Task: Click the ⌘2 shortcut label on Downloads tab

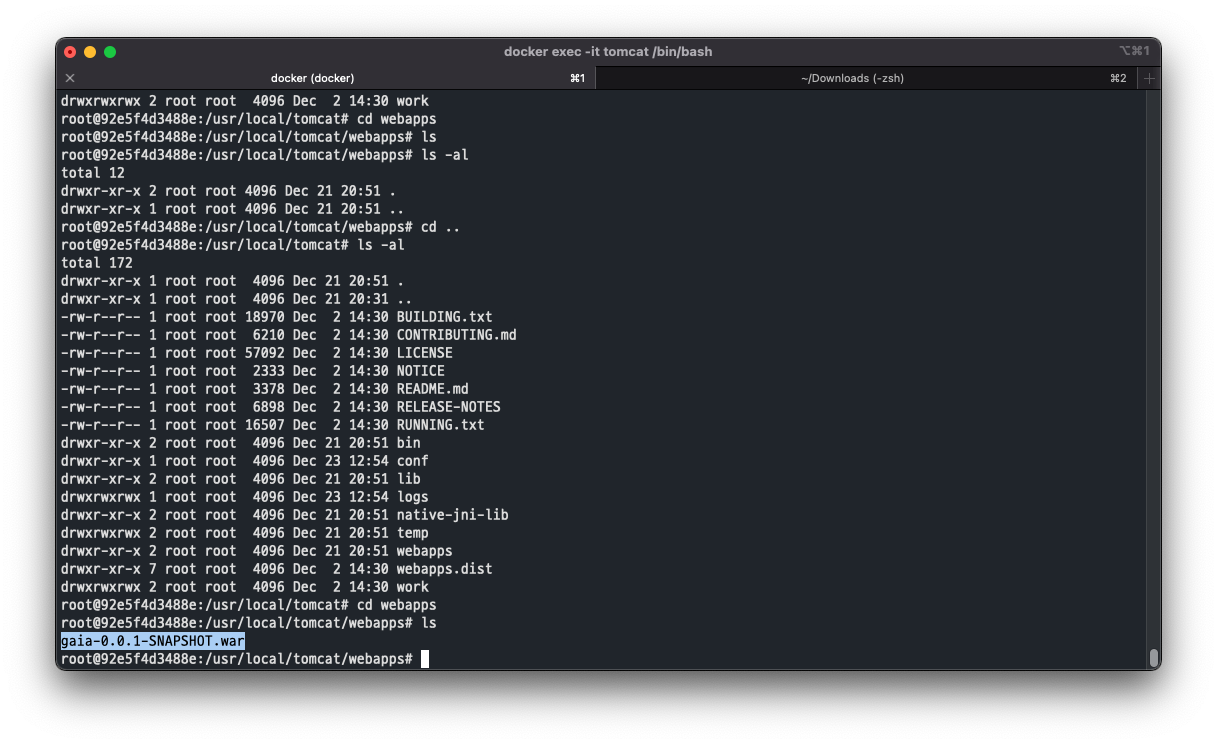Action: pos(1118,78)
